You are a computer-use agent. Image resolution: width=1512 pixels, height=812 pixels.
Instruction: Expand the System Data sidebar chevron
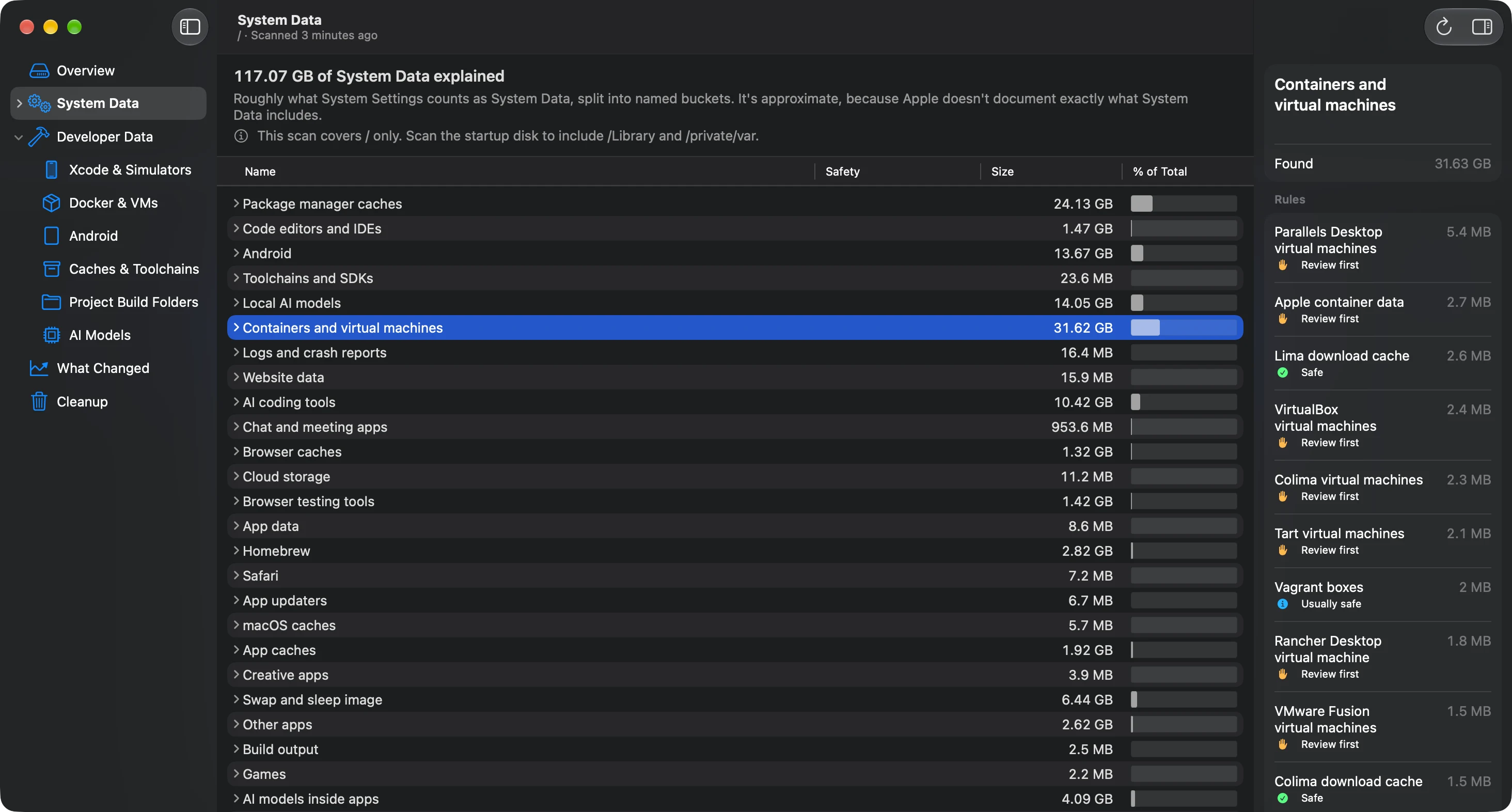20,103
